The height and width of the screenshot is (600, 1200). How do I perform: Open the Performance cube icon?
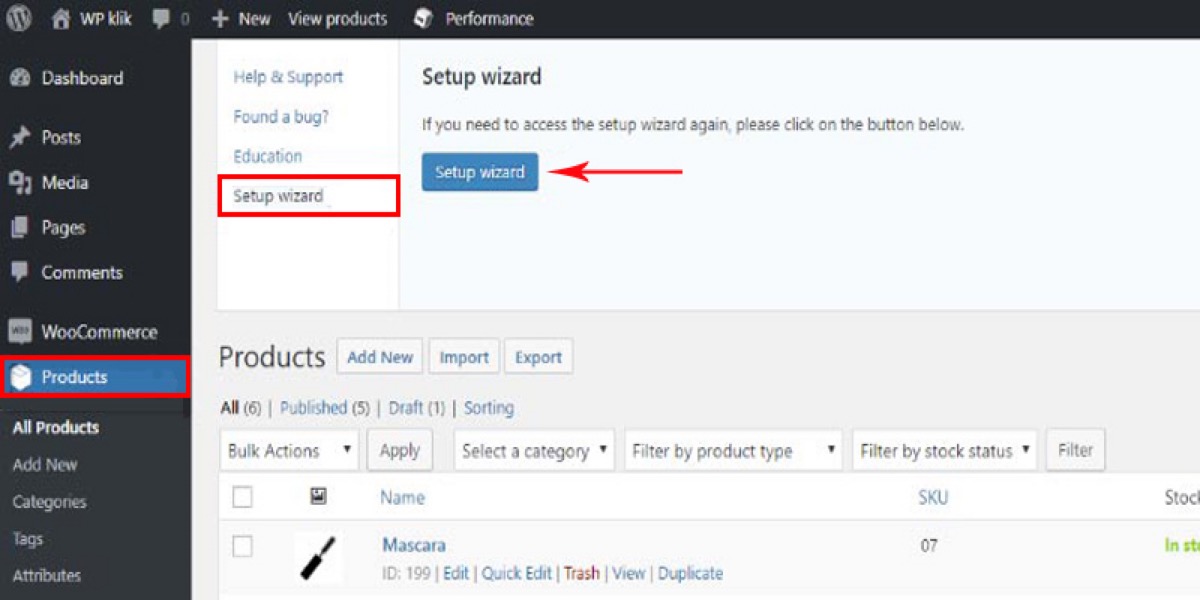pos(423,18)
